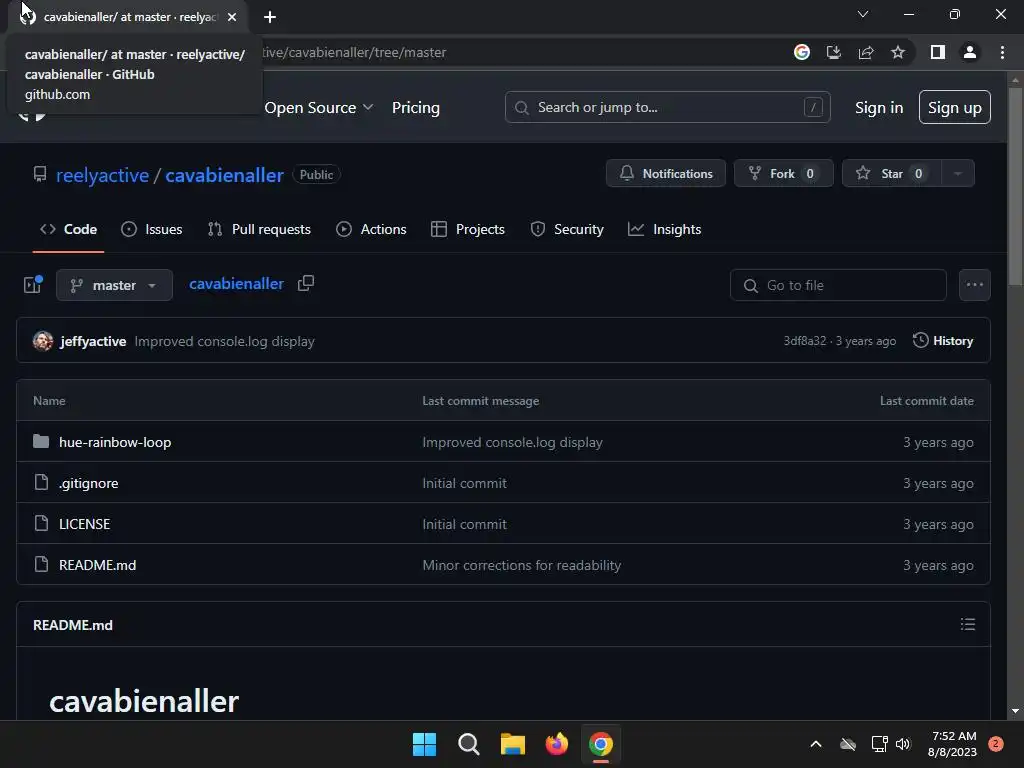
Task: Click the Chrome taskbar icon
Action: (601, 744)
